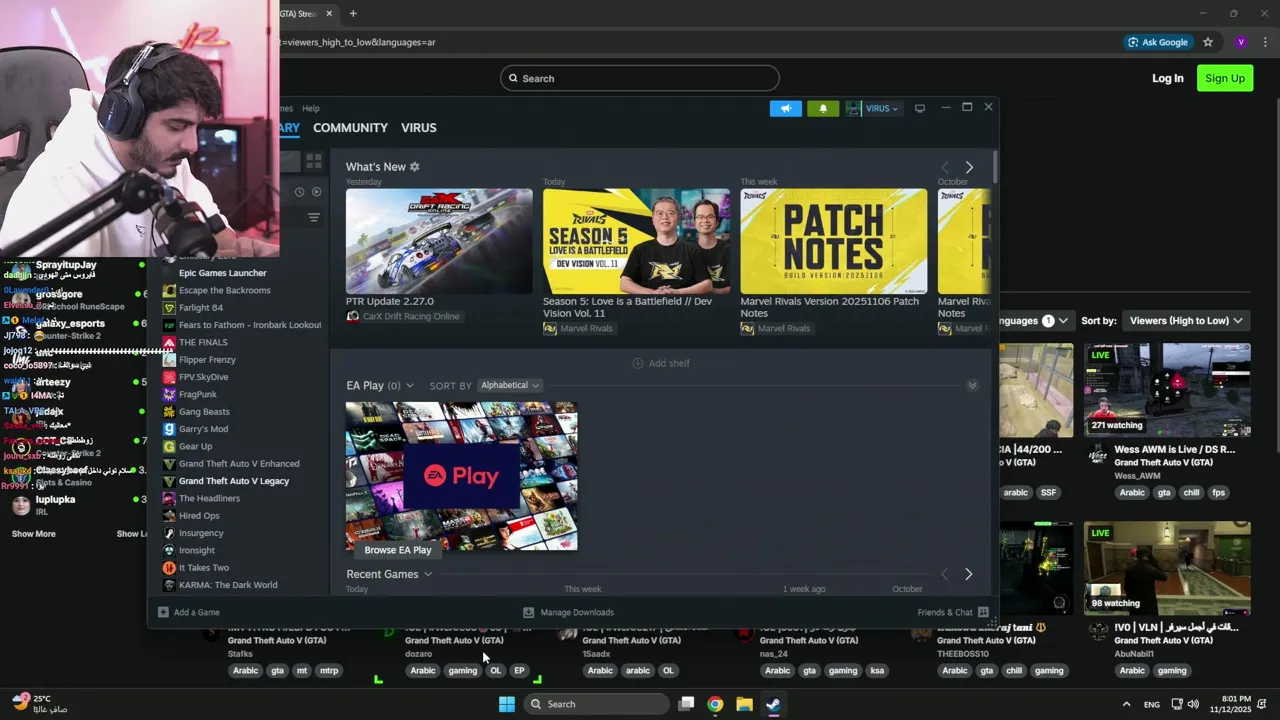Image resolution: width=1280 pixels, height=720 pixels.
Task: Select Epic Games Launcher in library list
Action: click(222, 273)
